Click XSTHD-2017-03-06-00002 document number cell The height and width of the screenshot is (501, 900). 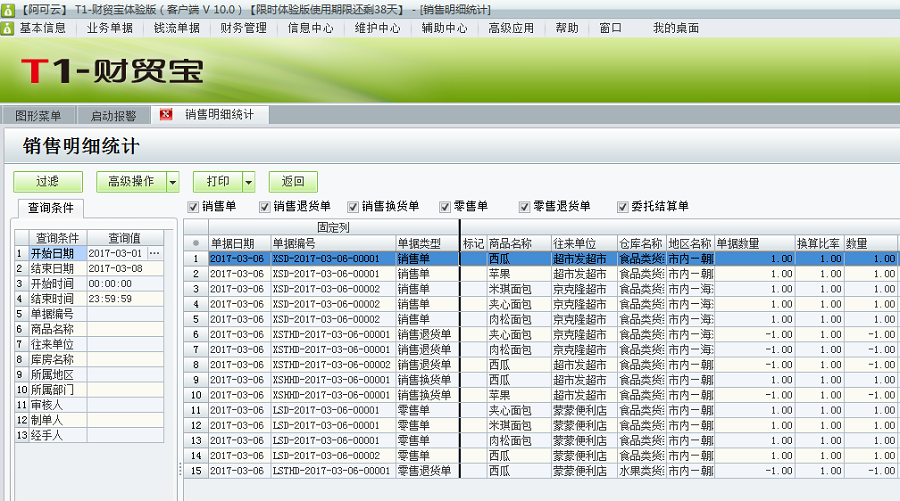coord(331,364)
